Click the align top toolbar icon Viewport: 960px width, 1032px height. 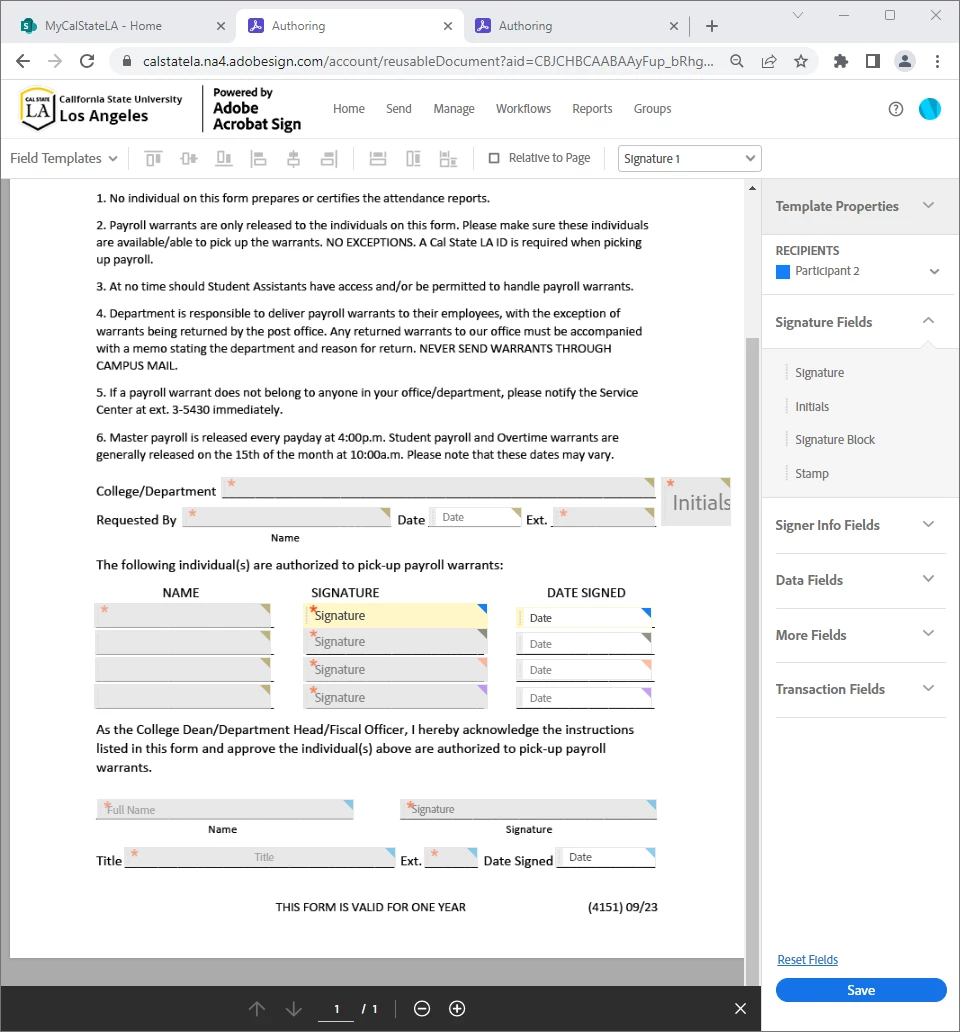(x=153, y=159)
